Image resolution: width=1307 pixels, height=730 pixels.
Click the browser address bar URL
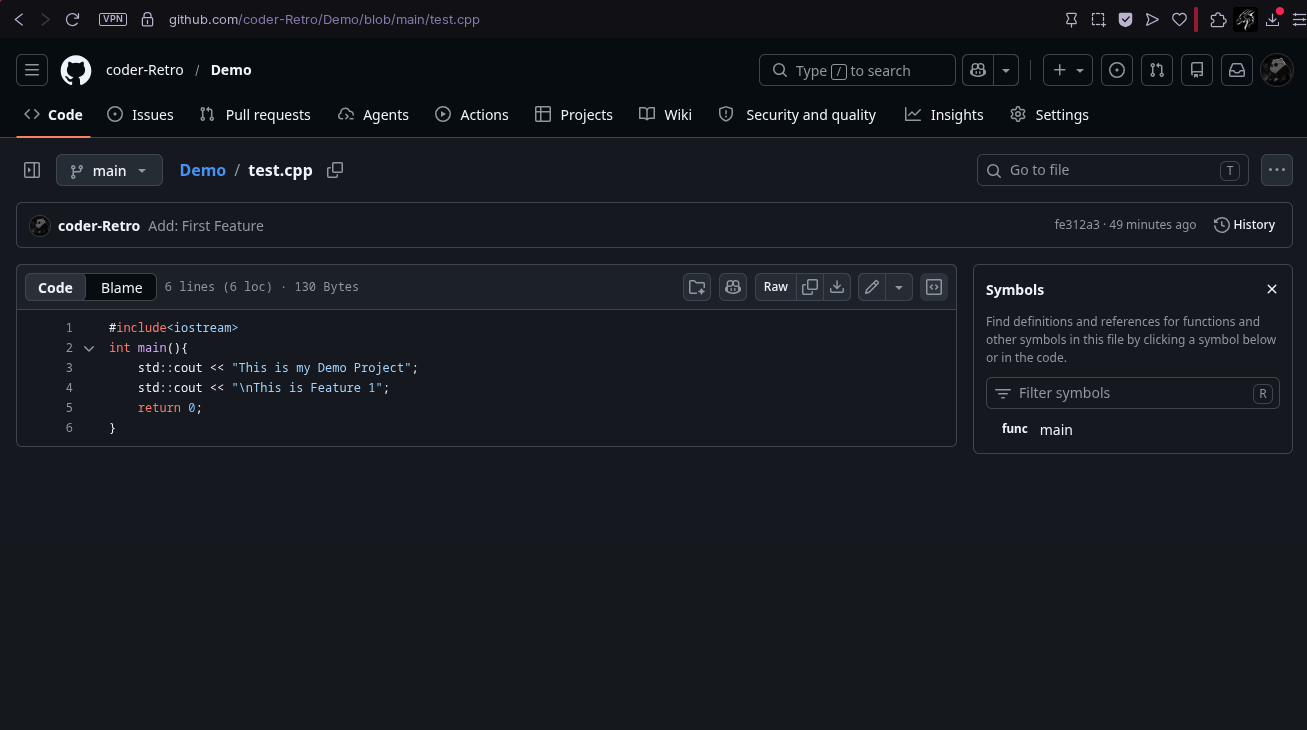point(324,19)
